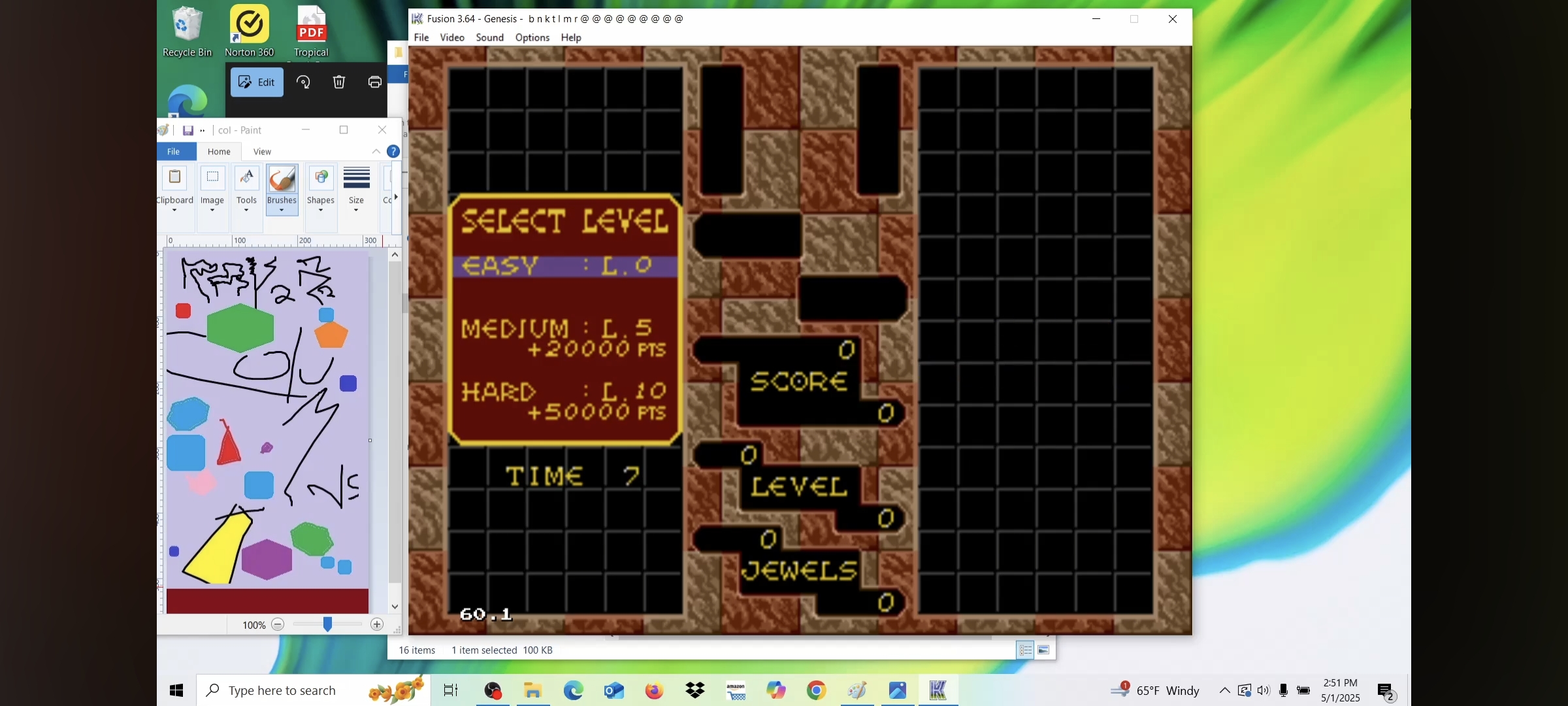Image resolution: width=1568 pixels, height=706 pixels.
Task: Click the blue Paint help question mark
Action: 393,151
